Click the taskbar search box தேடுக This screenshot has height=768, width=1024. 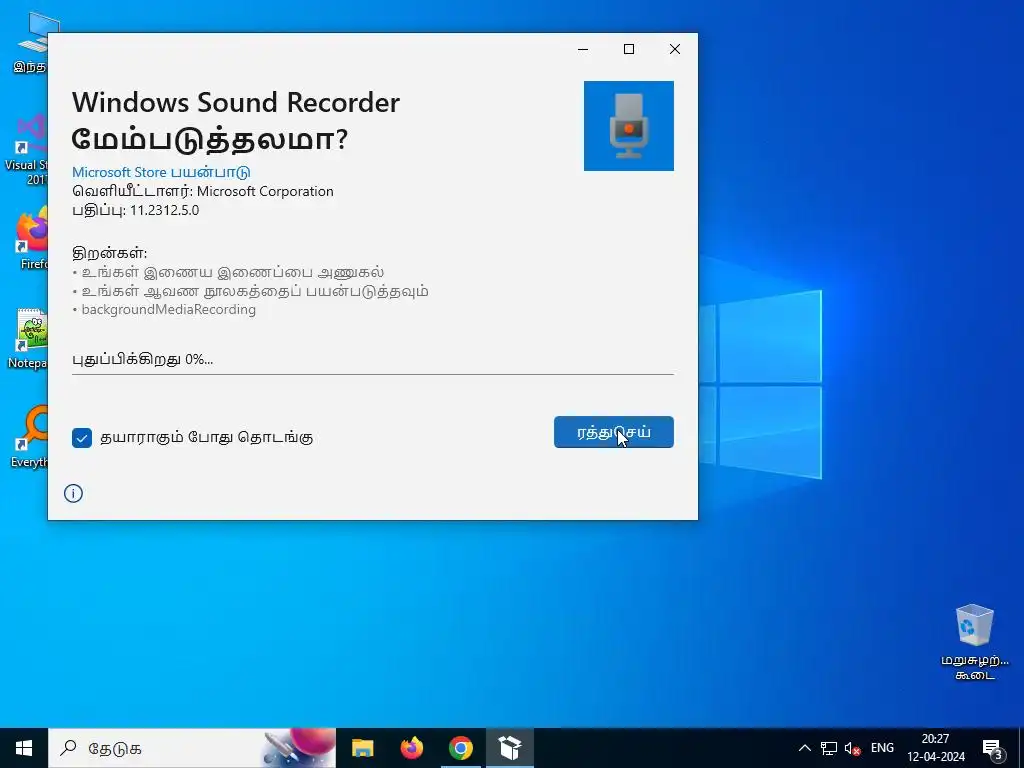(191, 748)
